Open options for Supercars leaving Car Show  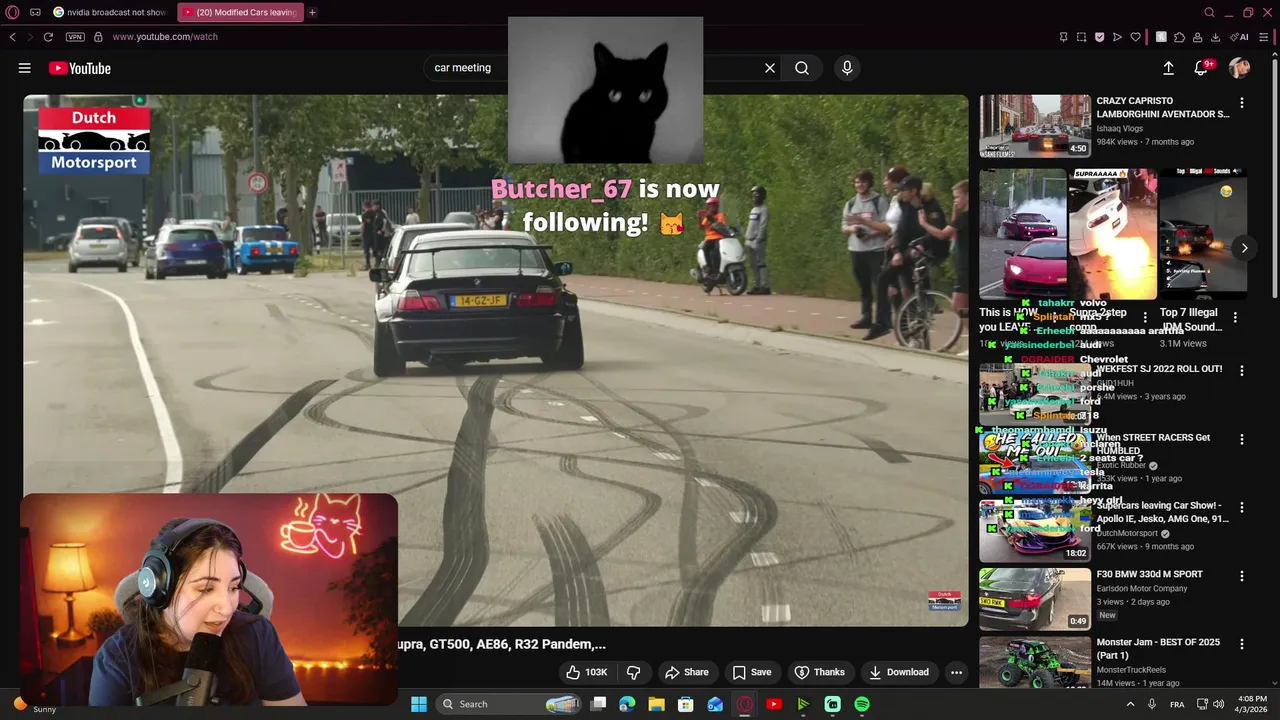(1242, 508)
